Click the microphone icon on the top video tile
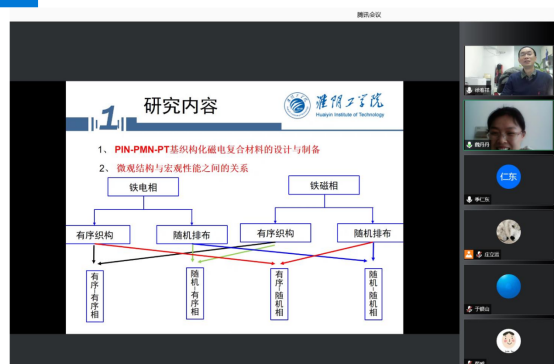This screenshot has width=554, height=364. pos(469,90)
